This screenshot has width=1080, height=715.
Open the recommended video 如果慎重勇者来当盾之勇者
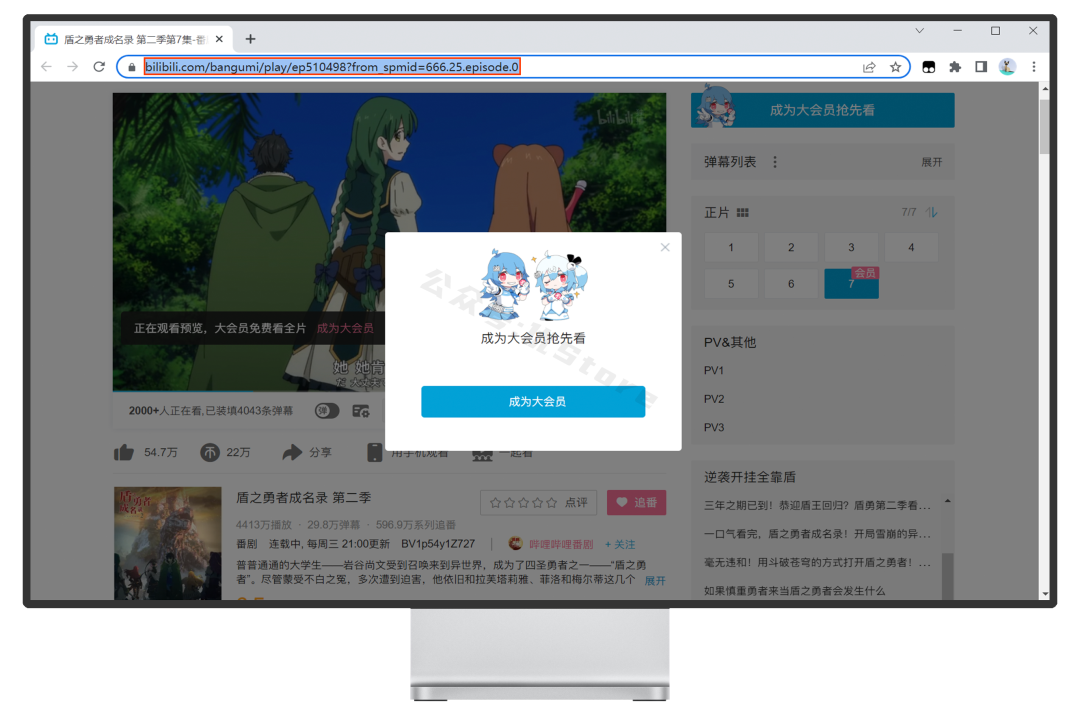pyautogui.click(x=794, y=591)
